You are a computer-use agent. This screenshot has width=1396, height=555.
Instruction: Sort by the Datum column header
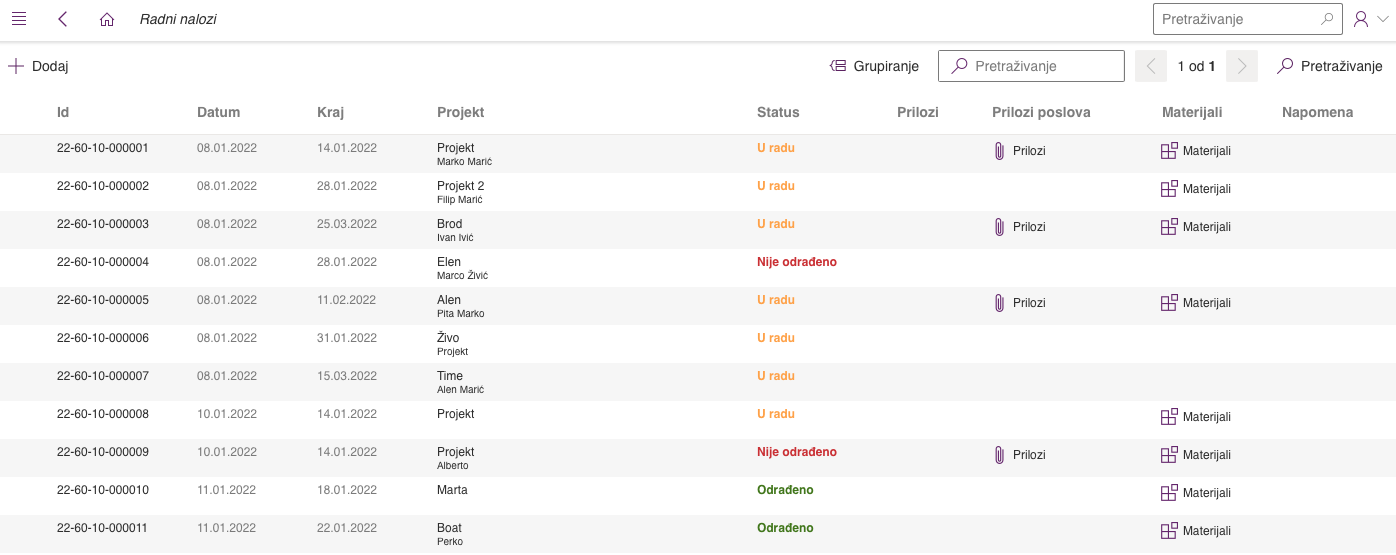click(x=218, y=112)
